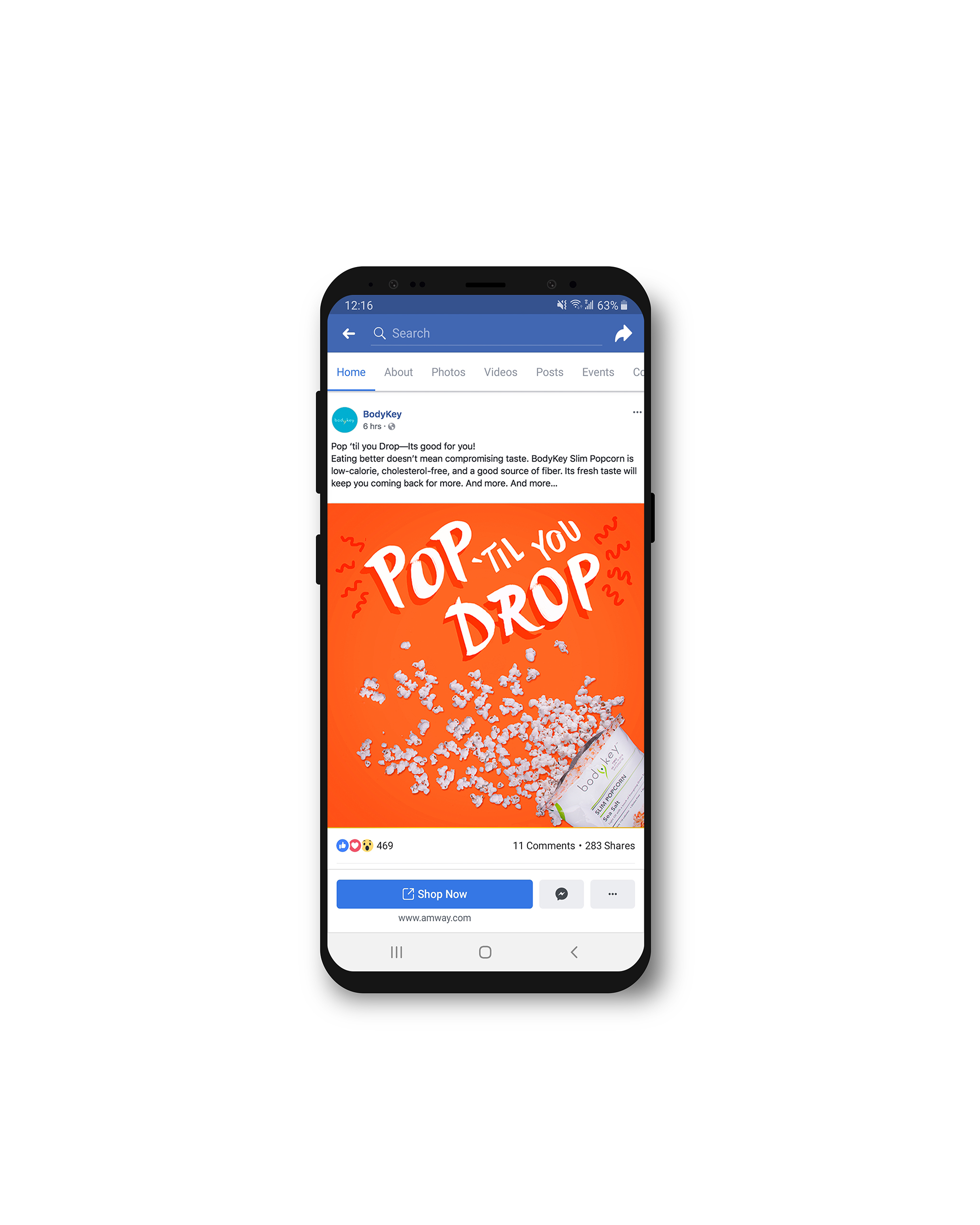Tap the Messenger icon on post
Screen dimensions: 980x1225
tap(562, 894)
